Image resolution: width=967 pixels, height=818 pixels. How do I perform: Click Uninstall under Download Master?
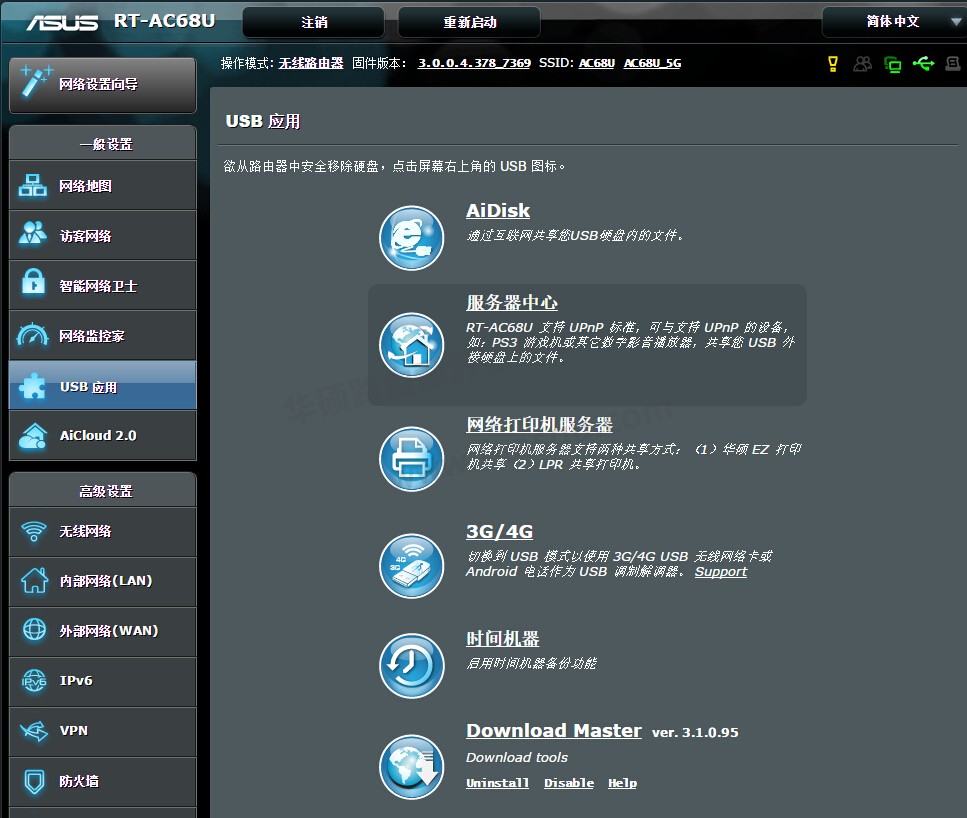coord(498,783)
